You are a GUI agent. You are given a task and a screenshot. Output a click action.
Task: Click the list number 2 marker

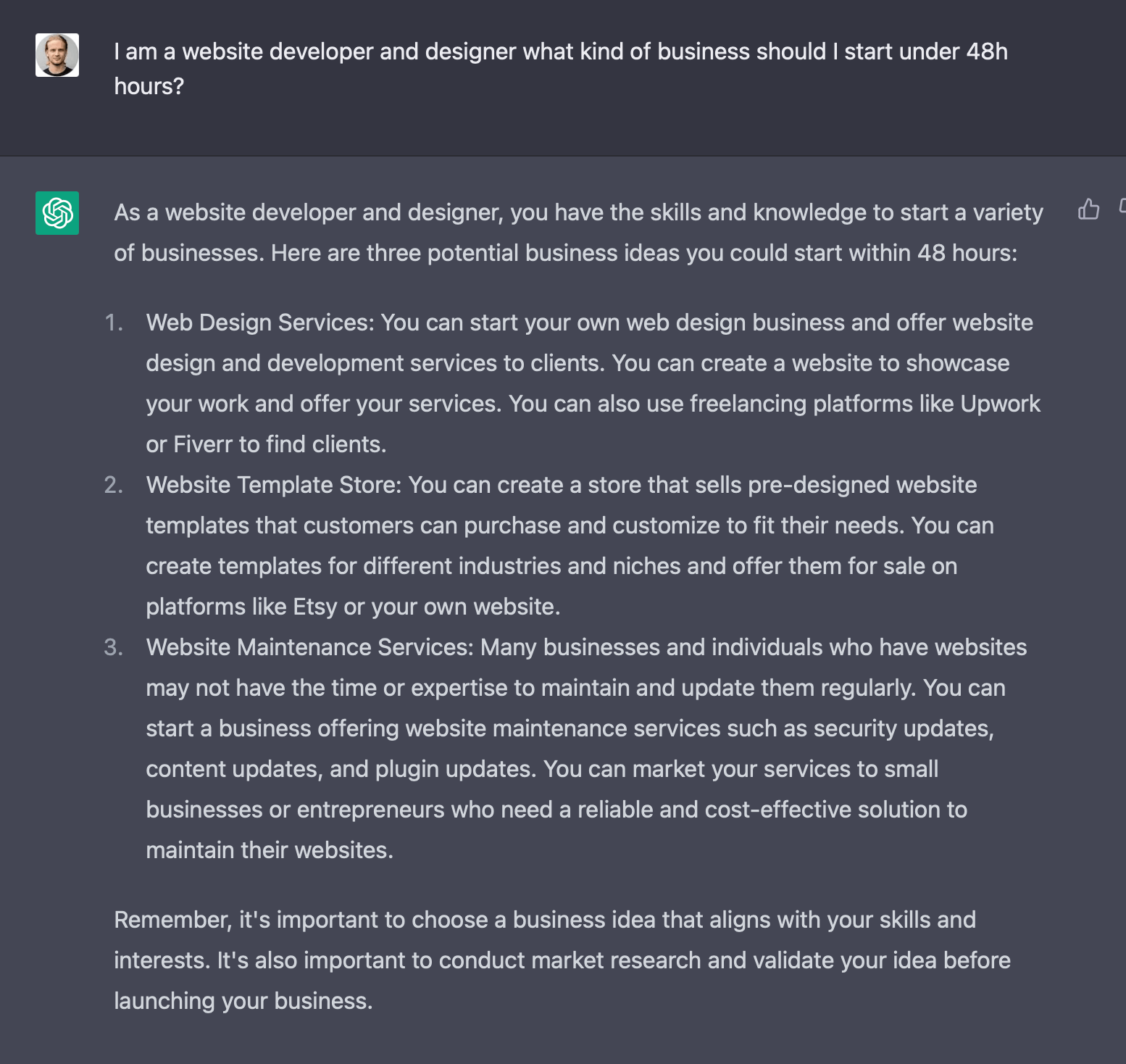[x=114, y=485]
